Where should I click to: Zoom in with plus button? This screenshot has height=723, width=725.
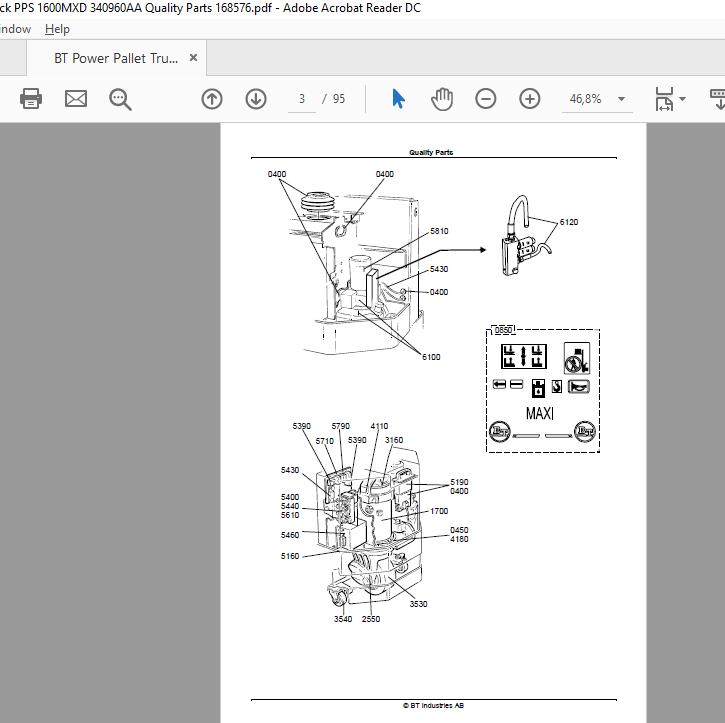tap(529, 99)
